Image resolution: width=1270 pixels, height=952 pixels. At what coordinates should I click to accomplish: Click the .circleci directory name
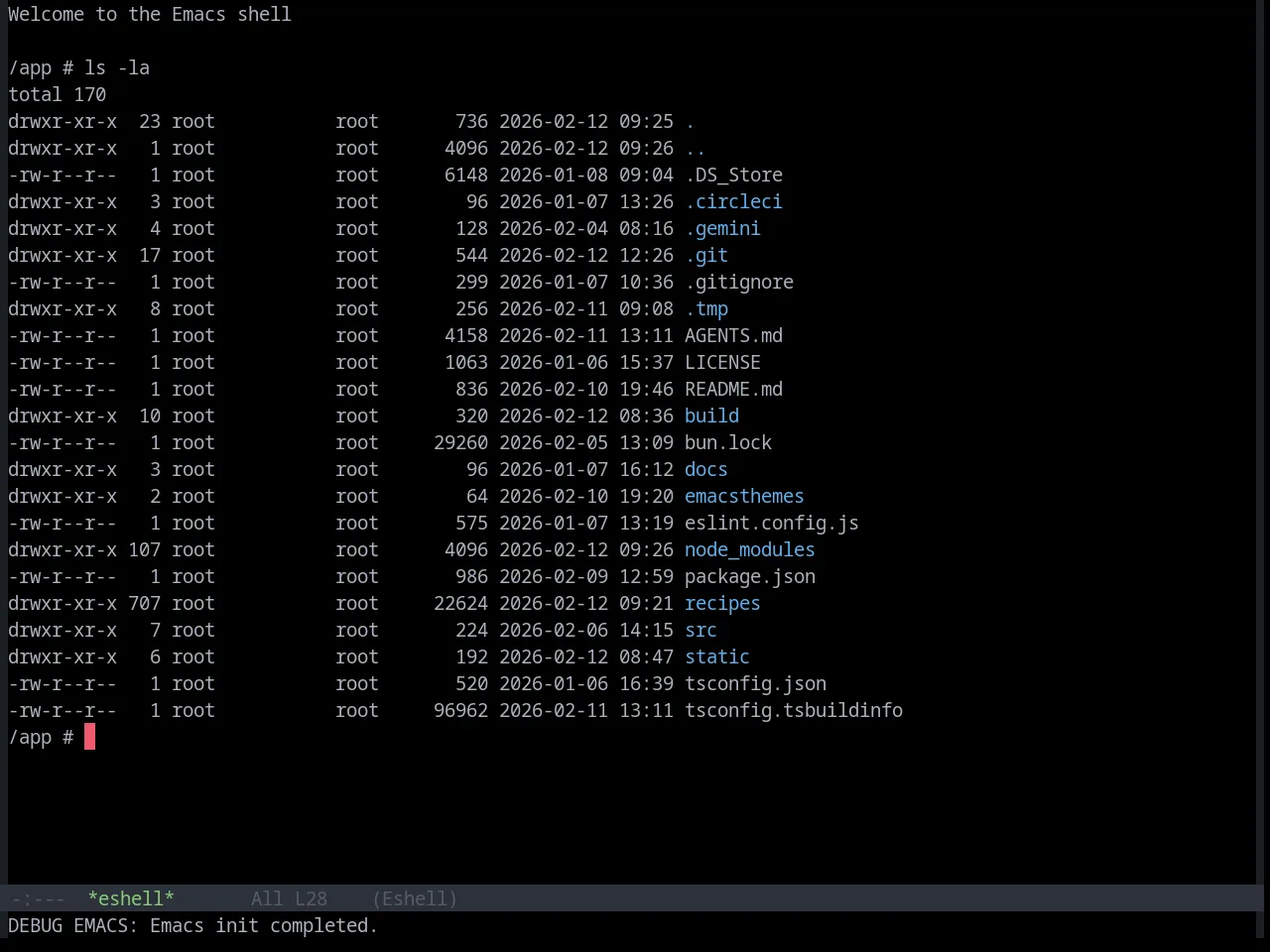(733, 201)
